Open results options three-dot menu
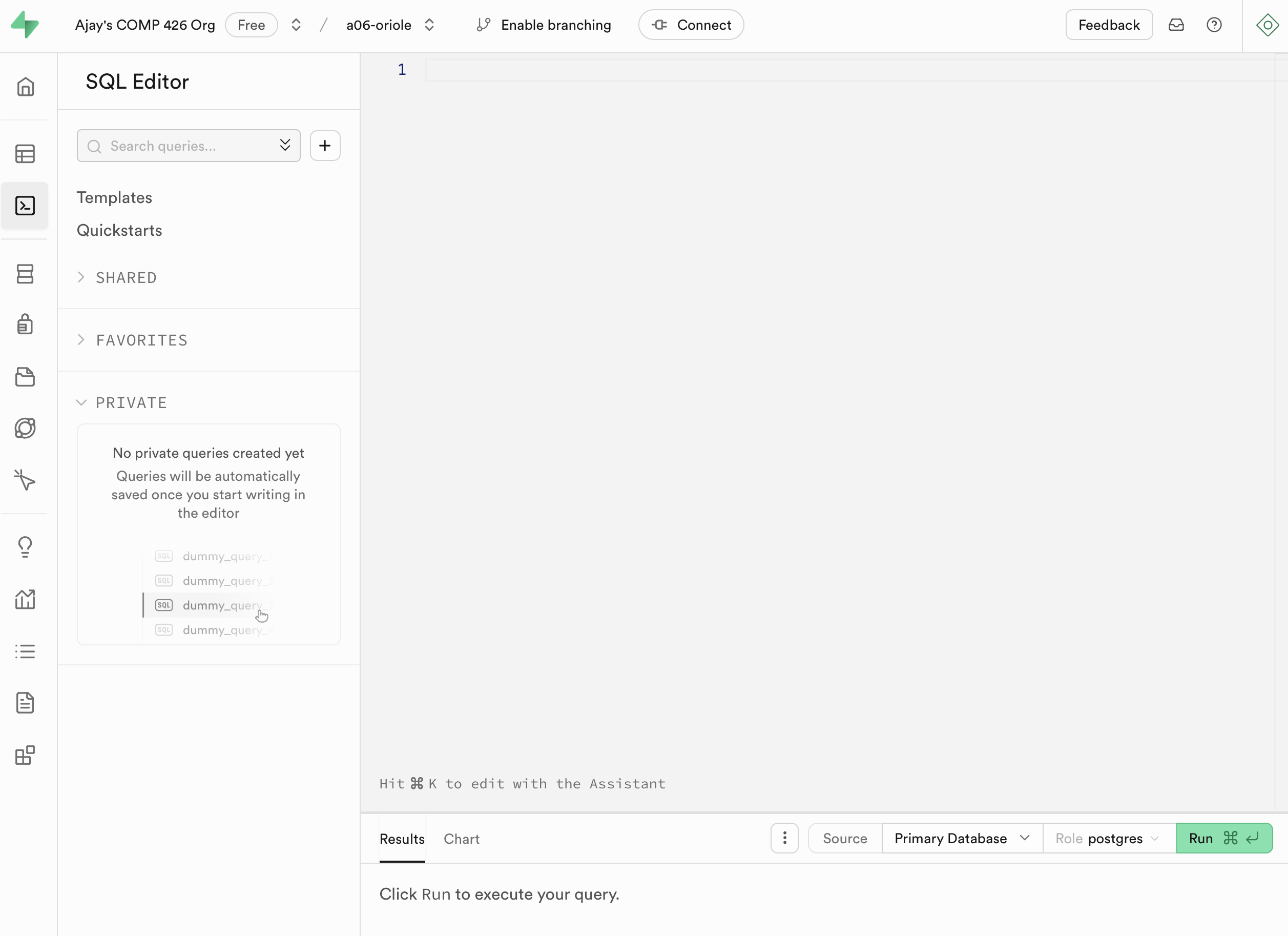The width and height of the screenshot is (1288, 936). (x=785, y=838)
